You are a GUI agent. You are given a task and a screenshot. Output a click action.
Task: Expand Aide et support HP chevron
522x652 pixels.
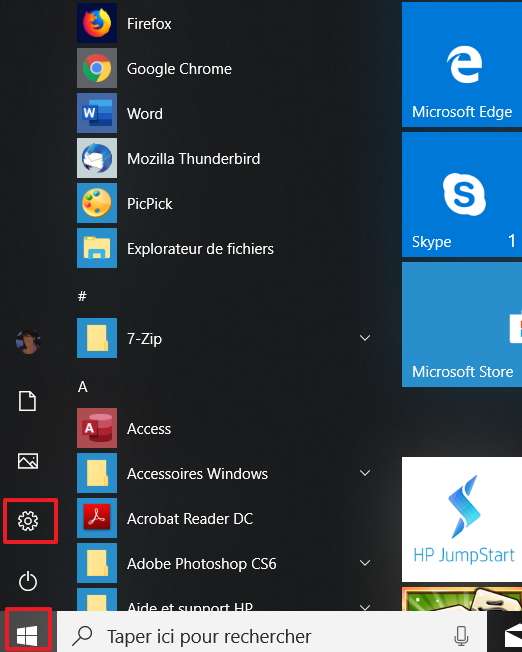[365, 607]
